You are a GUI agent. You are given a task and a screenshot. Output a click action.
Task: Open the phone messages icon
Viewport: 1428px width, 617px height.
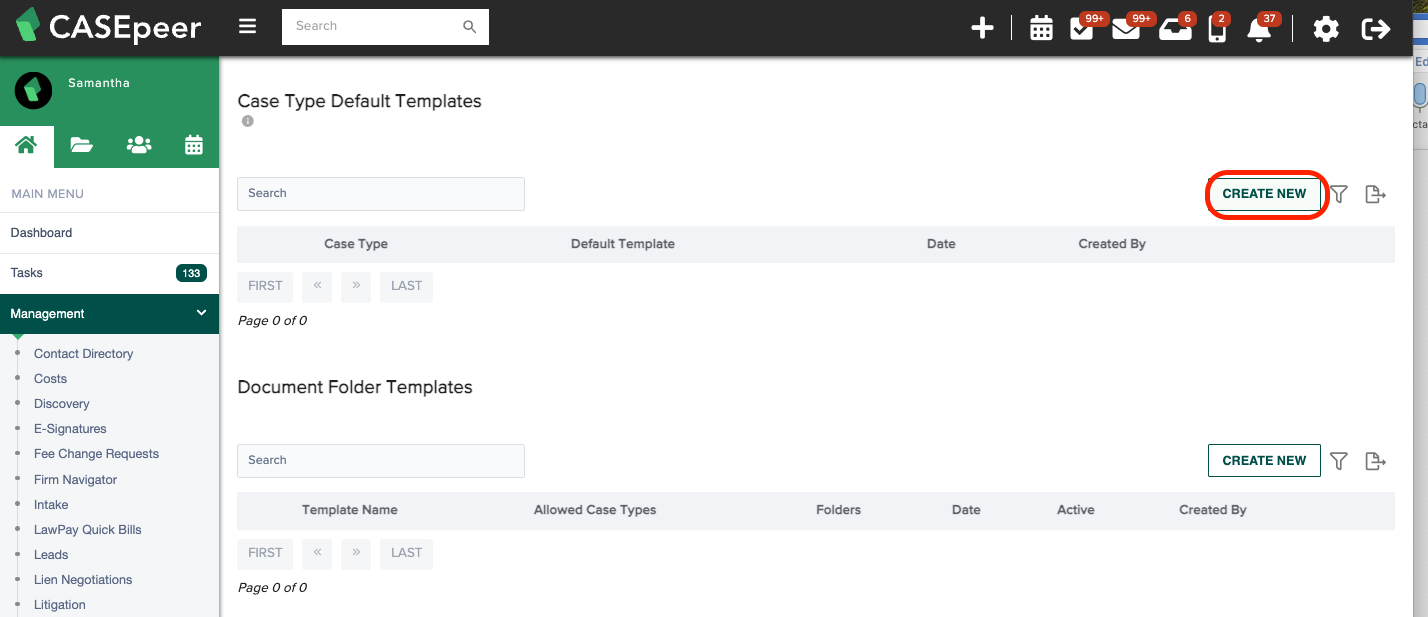pyautogui.click(x=1217, y=30)
